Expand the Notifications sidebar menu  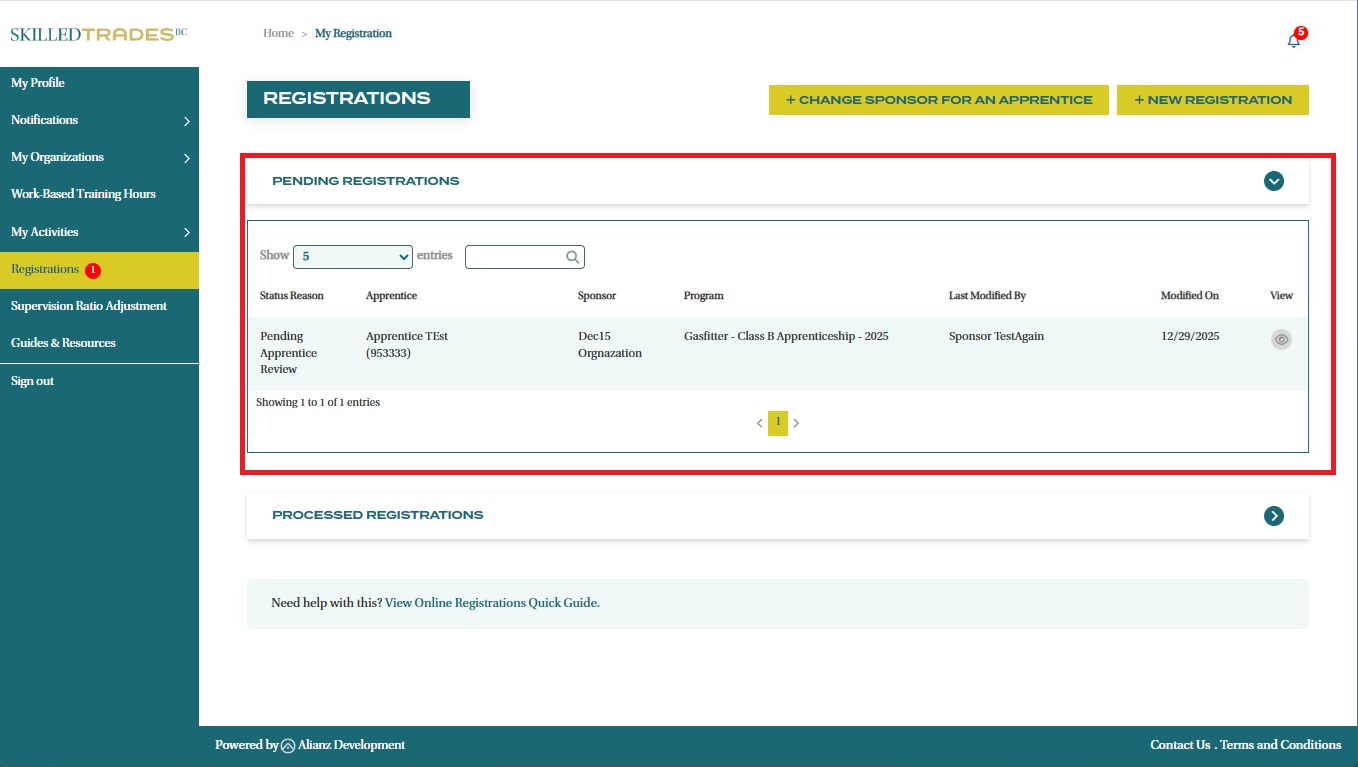[186, 121]
